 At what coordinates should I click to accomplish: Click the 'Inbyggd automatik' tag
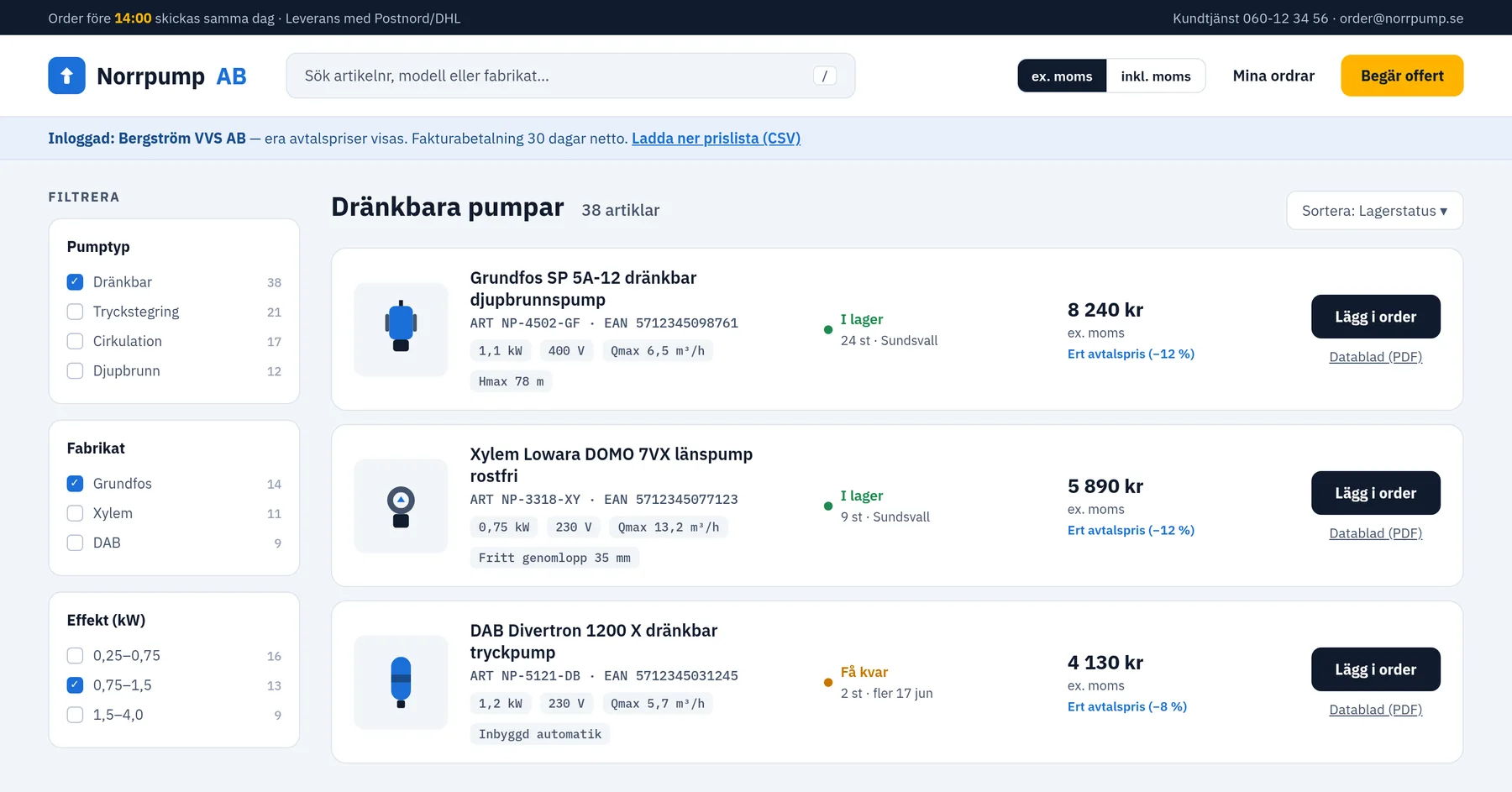540,734
